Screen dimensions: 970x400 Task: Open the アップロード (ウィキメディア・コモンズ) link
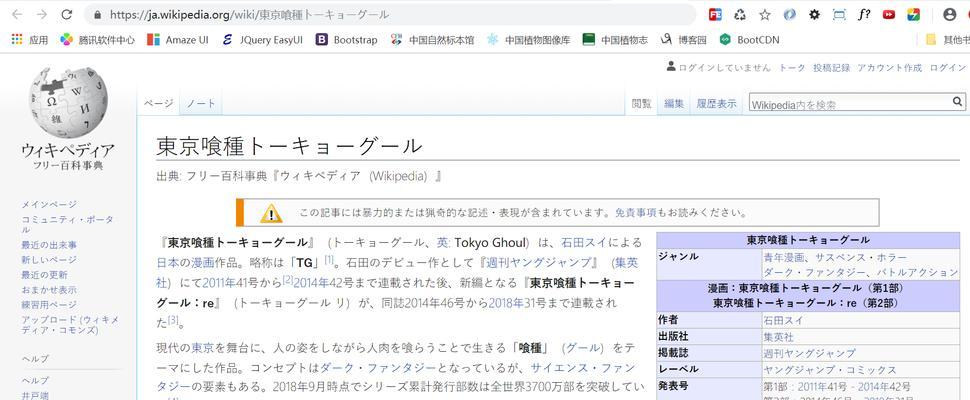tap(70, 325)
